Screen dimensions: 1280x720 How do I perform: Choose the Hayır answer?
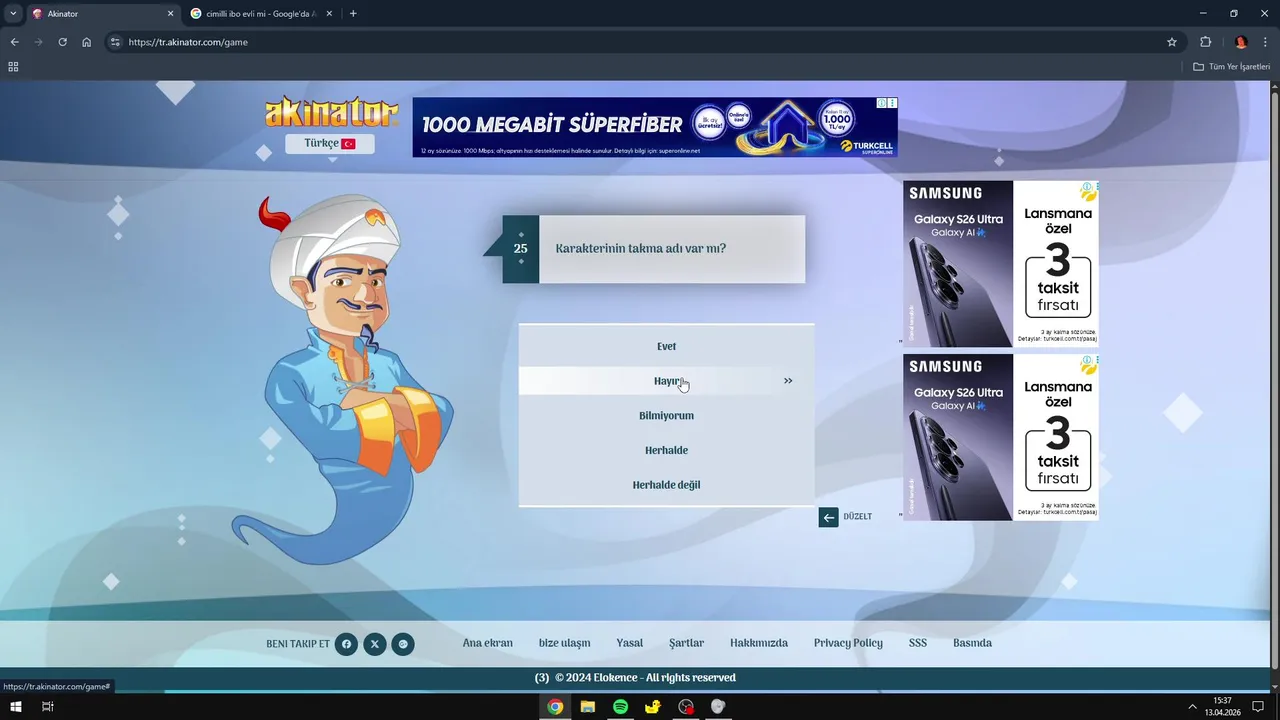pyautogui.click(x=666, y=381)
